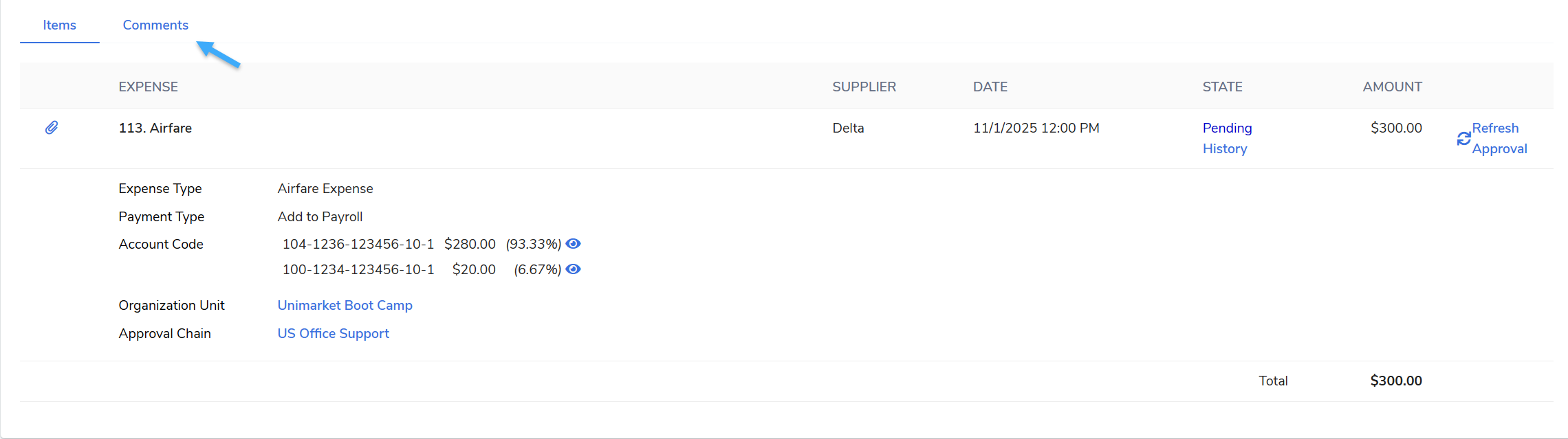The image size is (1568, 439).
Task: Click the Delta supplier cell
Action: (x=848, y=128)
